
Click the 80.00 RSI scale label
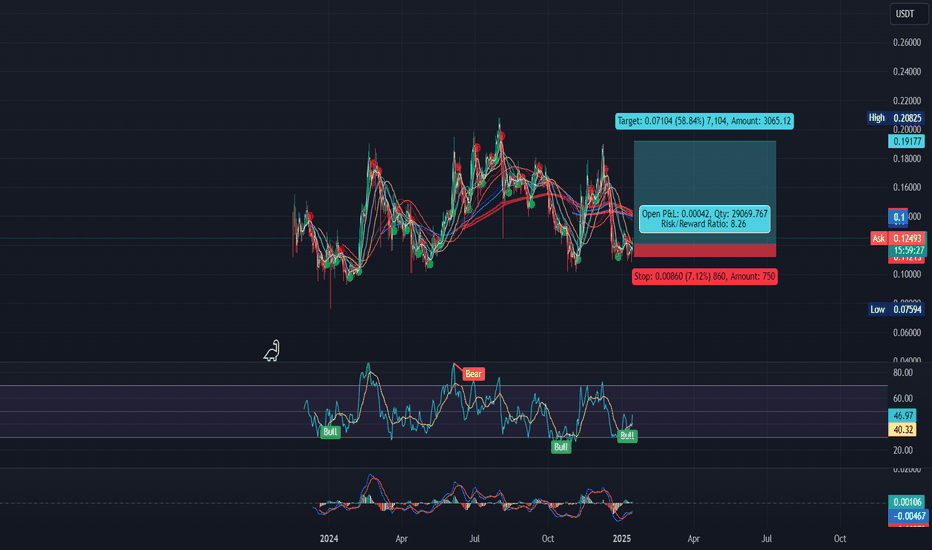pyautogui.click(x=903, y=373)
